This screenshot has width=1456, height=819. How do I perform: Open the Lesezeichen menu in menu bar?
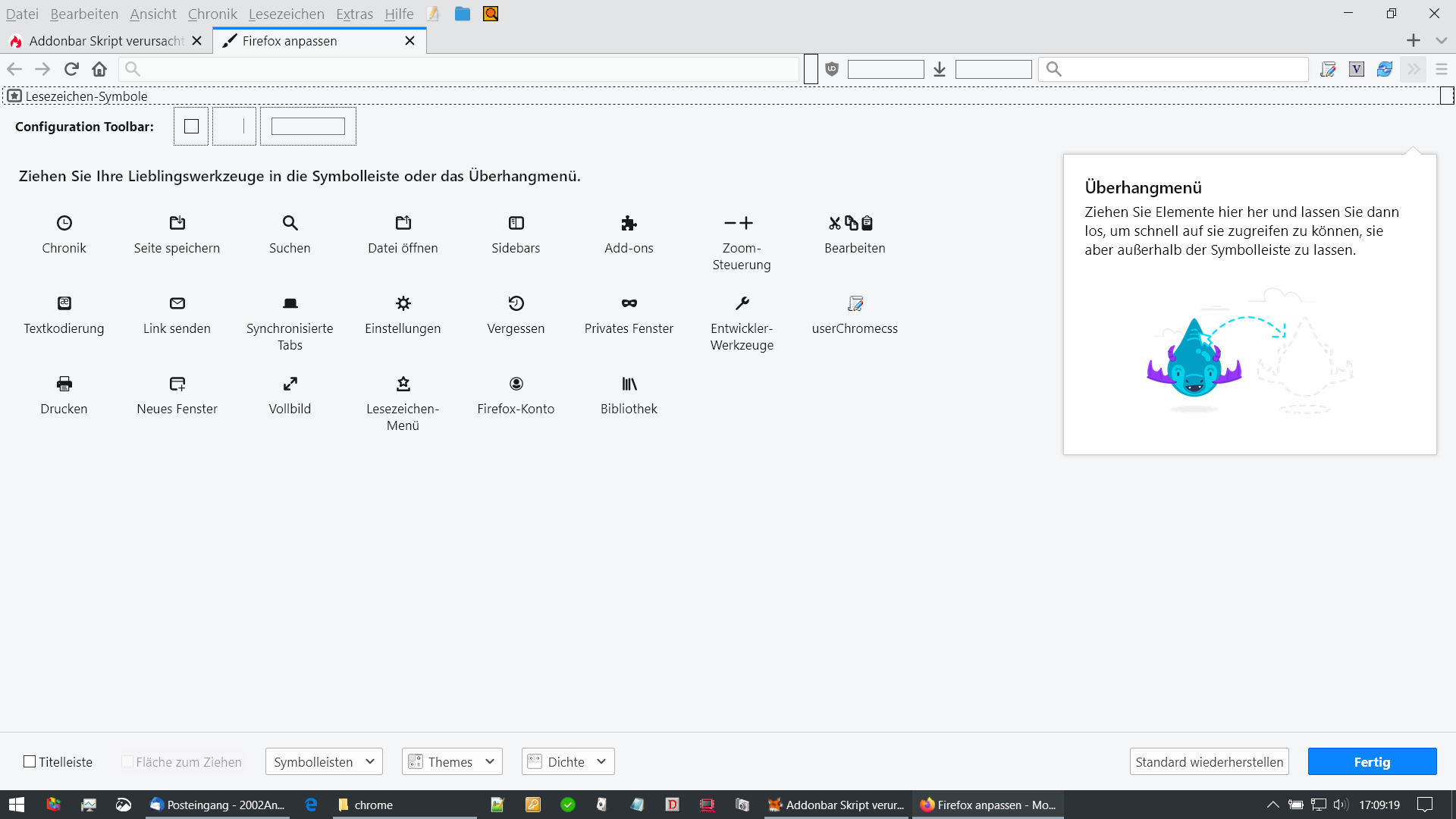pyautogui.click(x=286, y=14)
